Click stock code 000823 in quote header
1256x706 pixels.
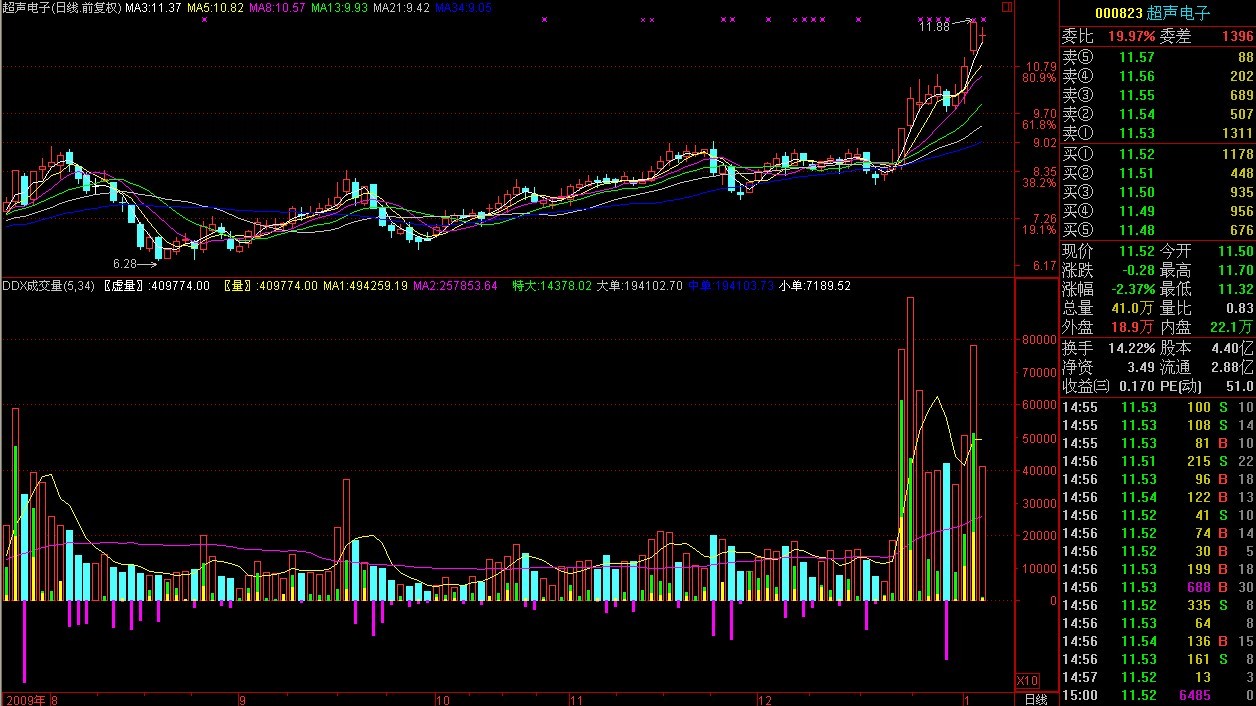pyautogui.click(x=1118, y=13)
